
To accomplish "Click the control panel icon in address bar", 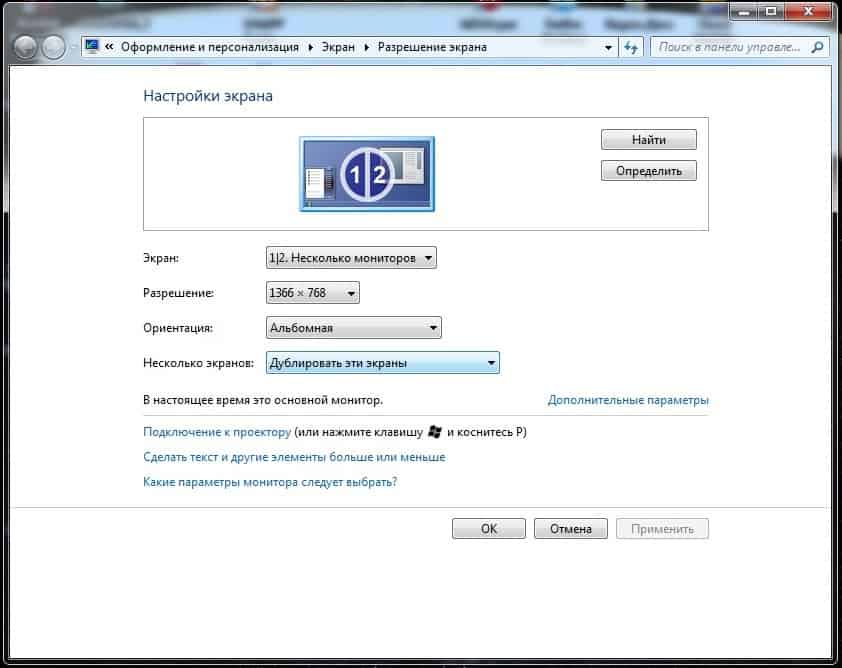I will tap(92, 47).
